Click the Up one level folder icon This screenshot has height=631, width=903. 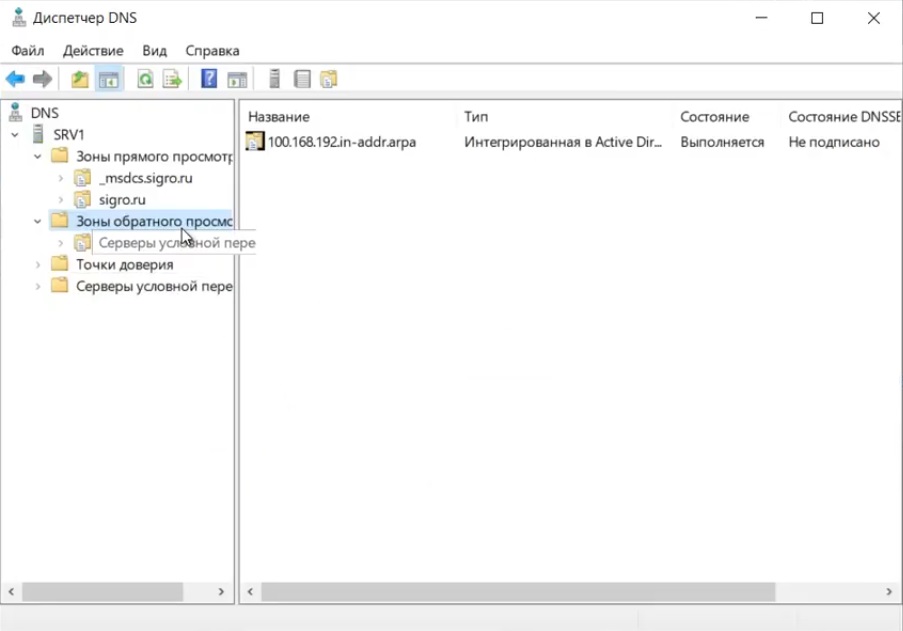(x=80, y=79)
